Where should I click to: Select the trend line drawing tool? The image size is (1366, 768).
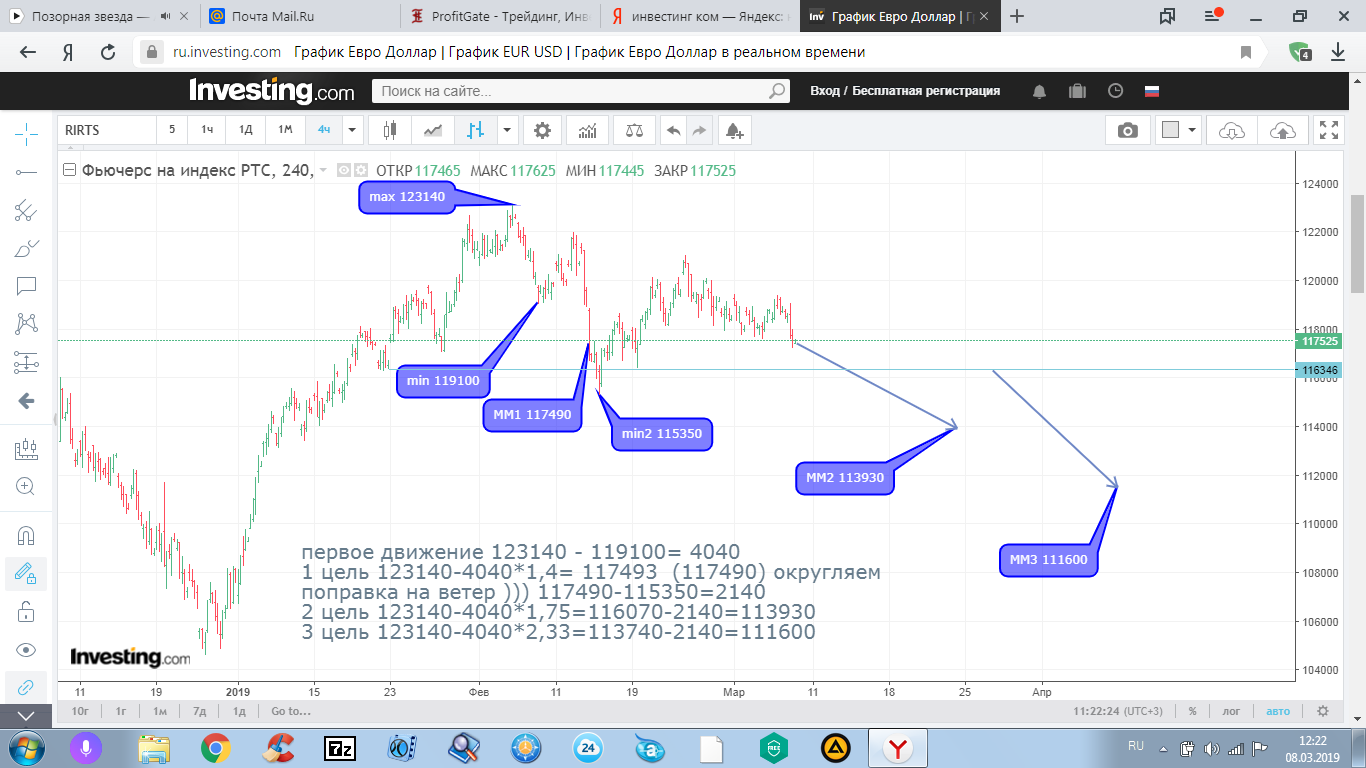point(26,172)
